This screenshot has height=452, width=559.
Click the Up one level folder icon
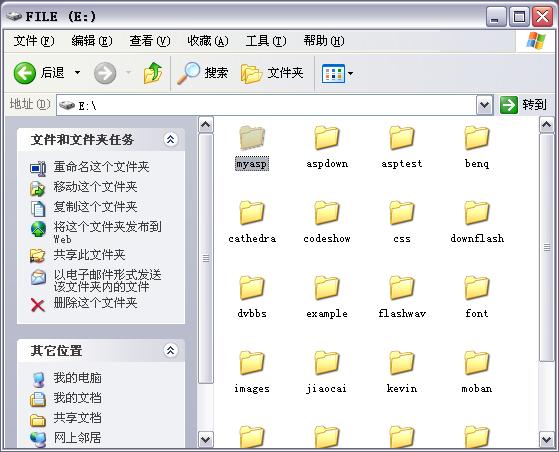[x=153, y=73]
